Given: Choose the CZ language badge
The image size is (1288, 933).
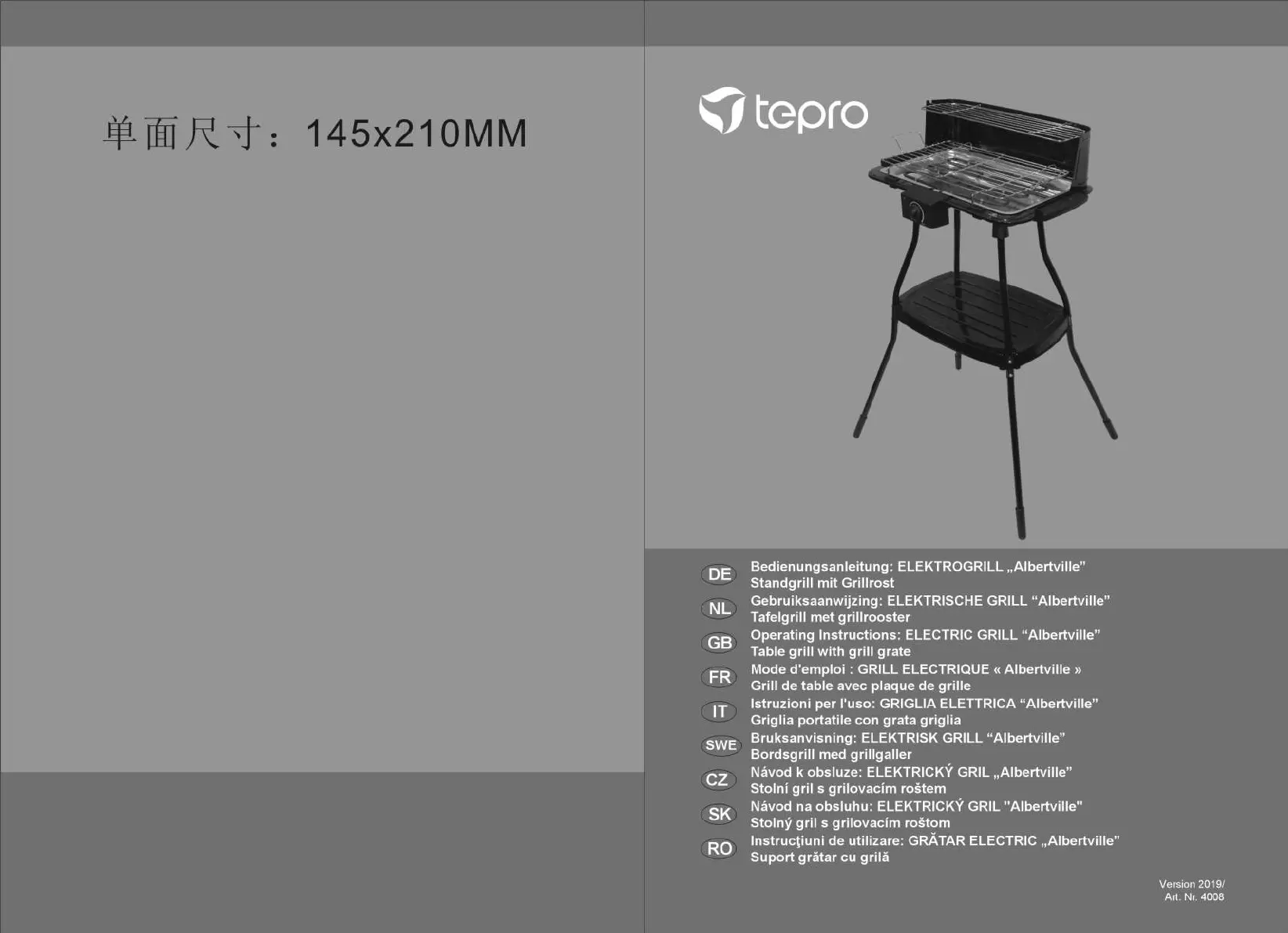Looking at the screenshot, I should (x=718, y=780).
